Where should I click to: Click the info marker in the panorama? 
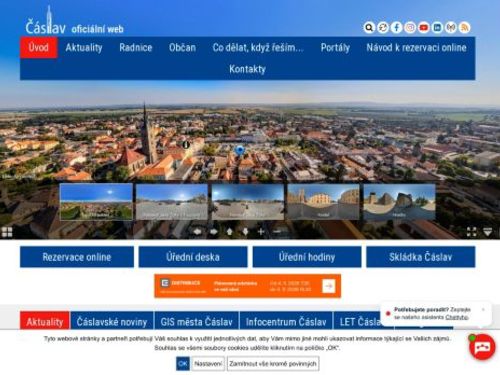pos(186,145)
